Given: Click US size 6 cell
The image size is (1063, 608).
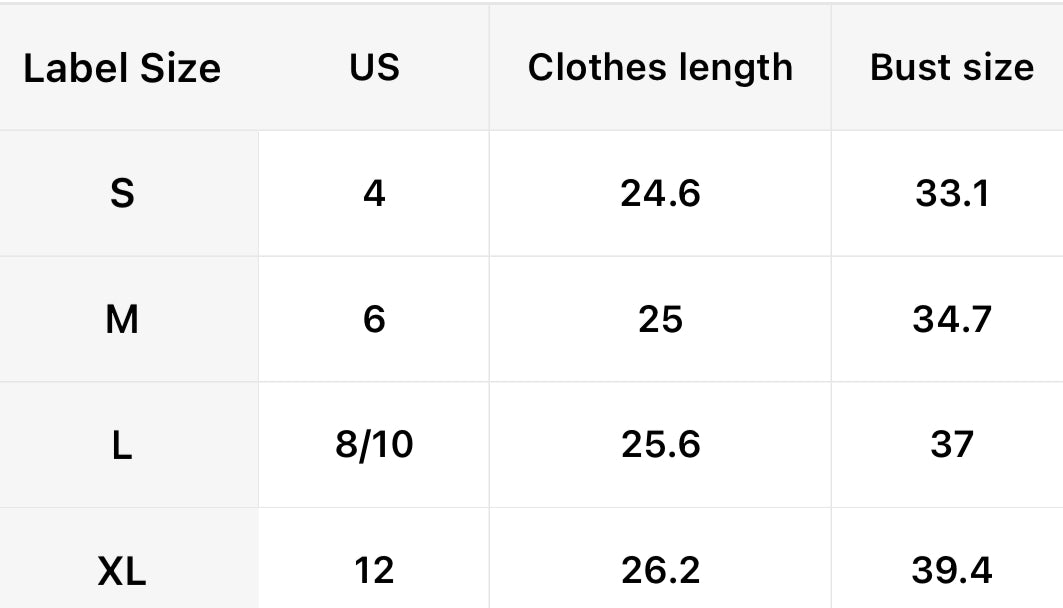Looking at the screenshot, I should coord(374,319).
